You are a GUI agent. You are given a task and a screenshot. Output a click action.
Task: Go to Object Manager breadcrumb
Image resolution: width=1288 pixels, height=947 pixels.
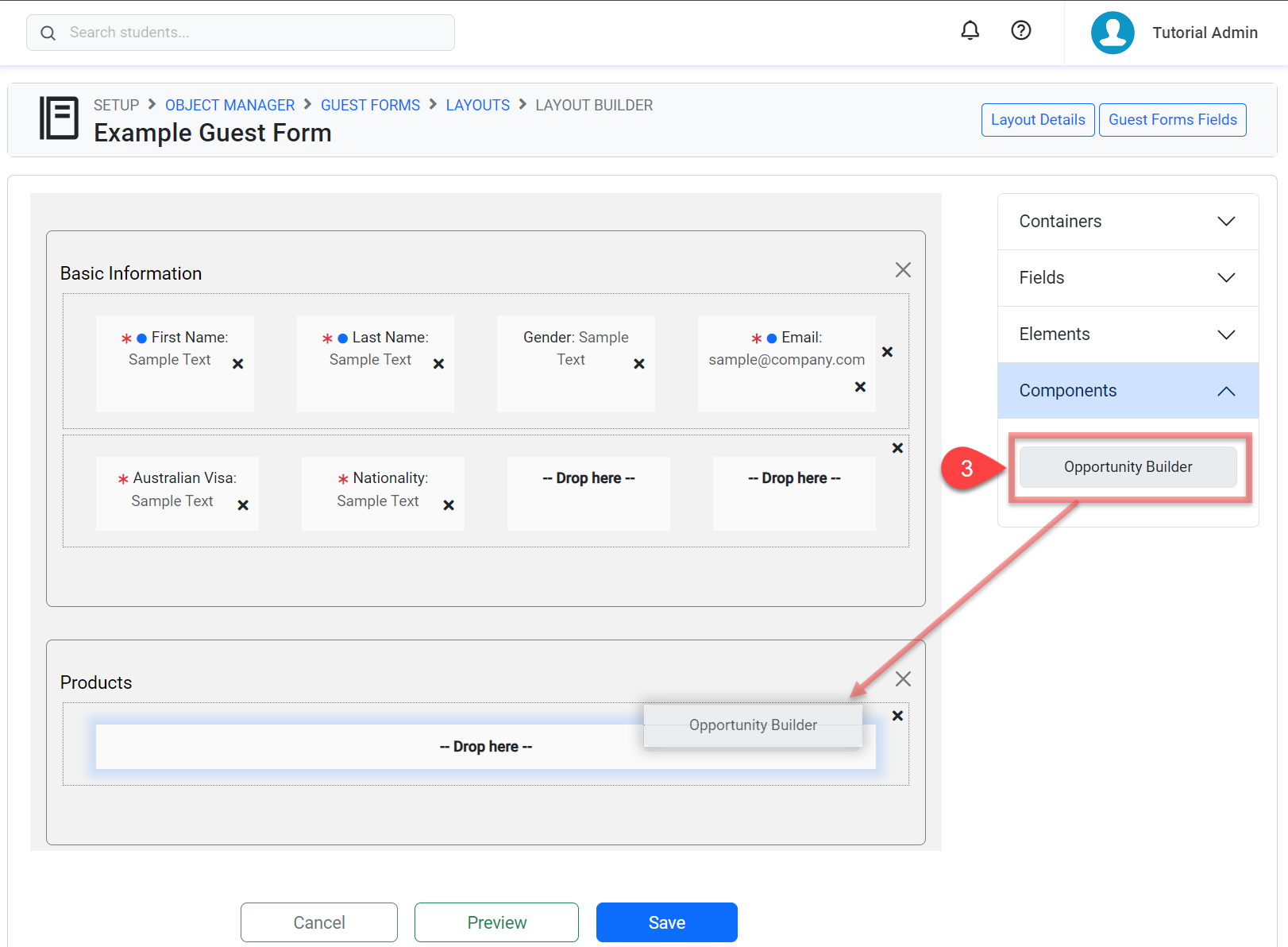[229, 105]
